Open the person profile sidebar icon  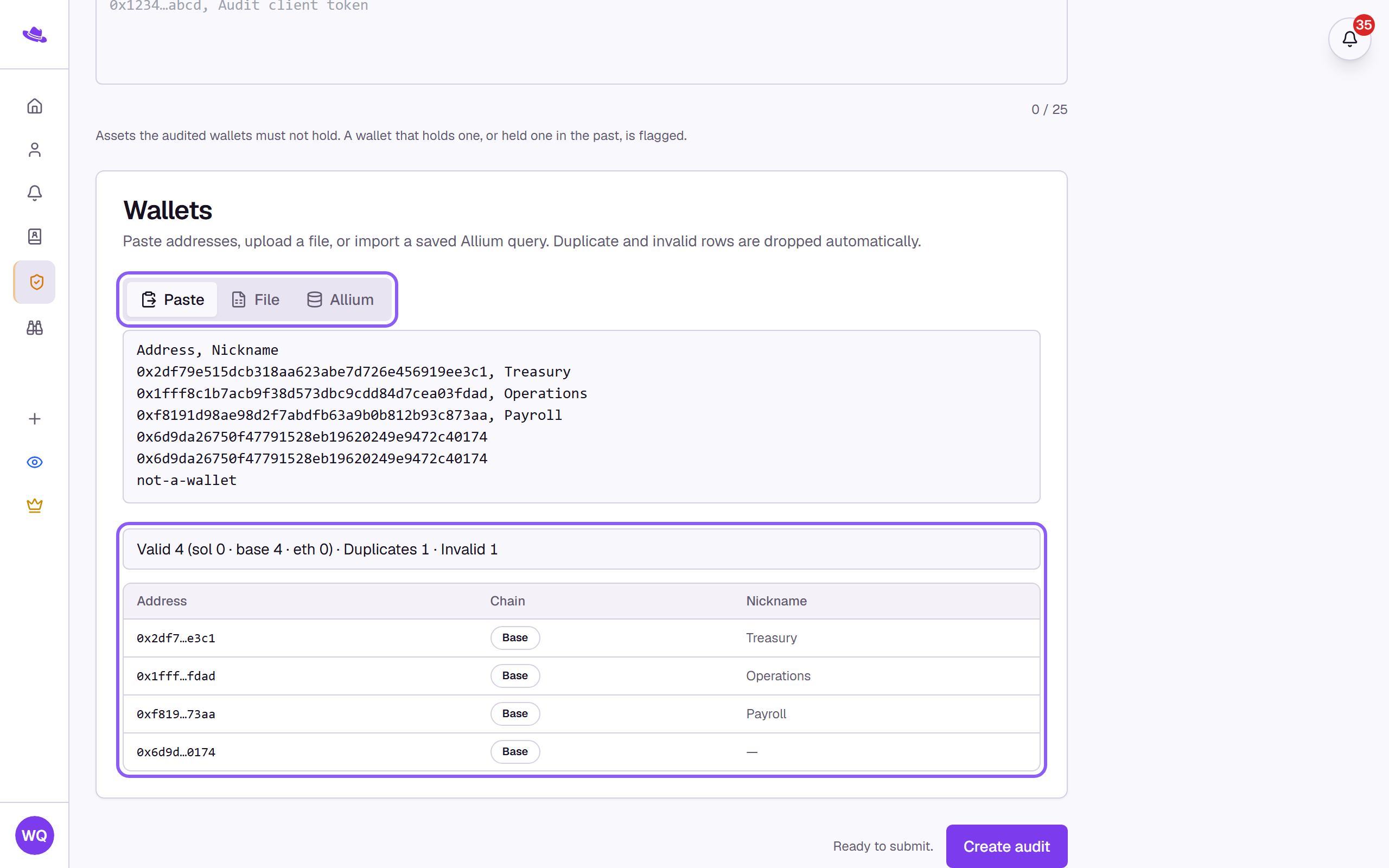34,150
